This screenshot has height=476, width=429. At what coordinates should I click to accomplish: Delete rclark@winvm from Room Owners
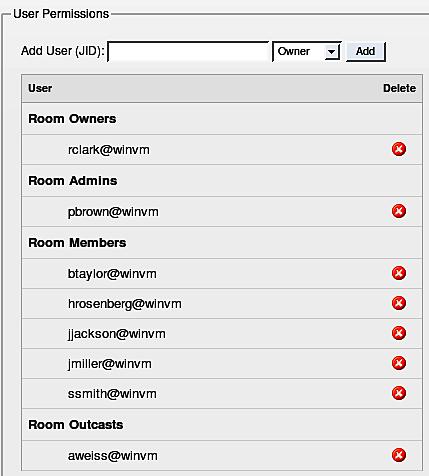coord(399,149)
